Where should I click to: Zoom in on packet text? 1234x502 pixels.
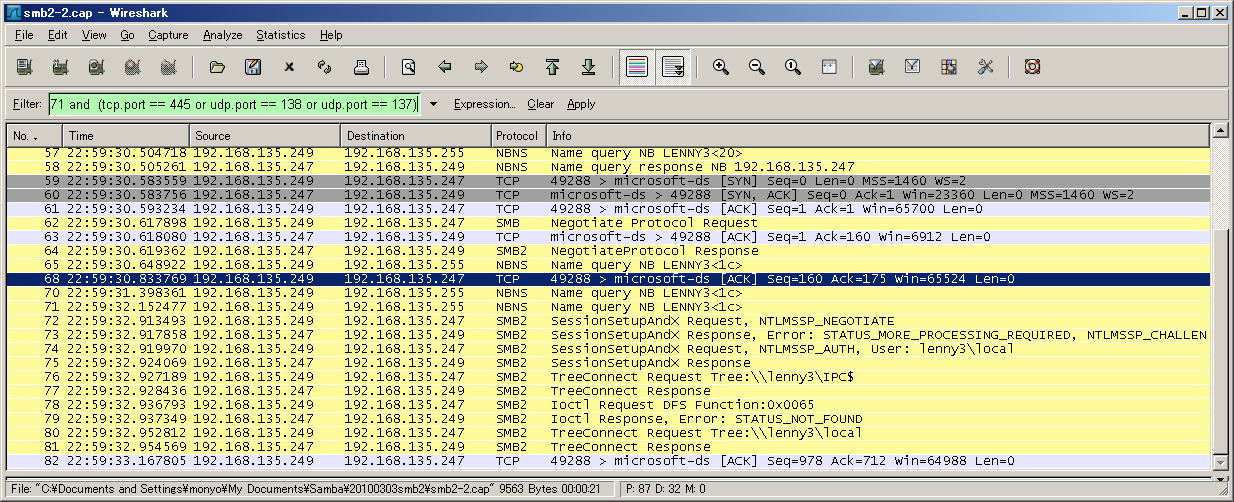pos(720,67)
